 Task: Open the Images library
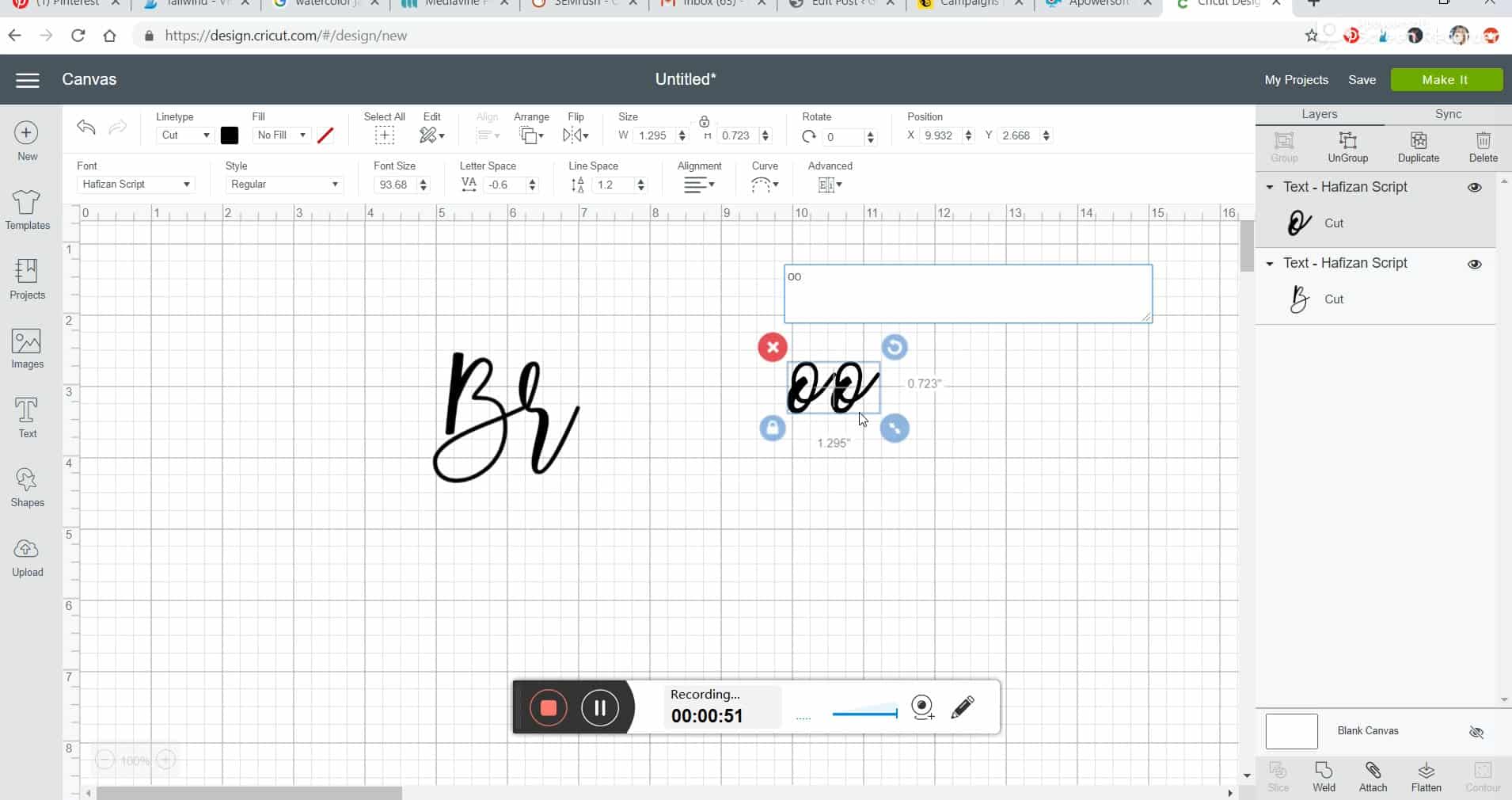[x=27, y=349]
